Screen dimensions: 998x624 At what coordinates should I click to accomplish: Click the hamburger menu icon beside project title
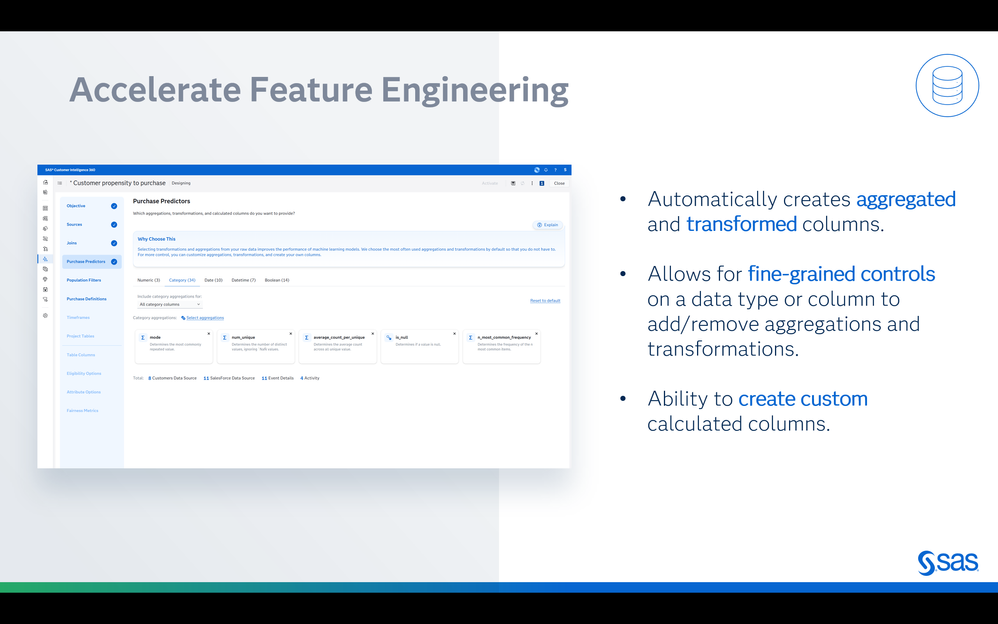click(60, 183)
